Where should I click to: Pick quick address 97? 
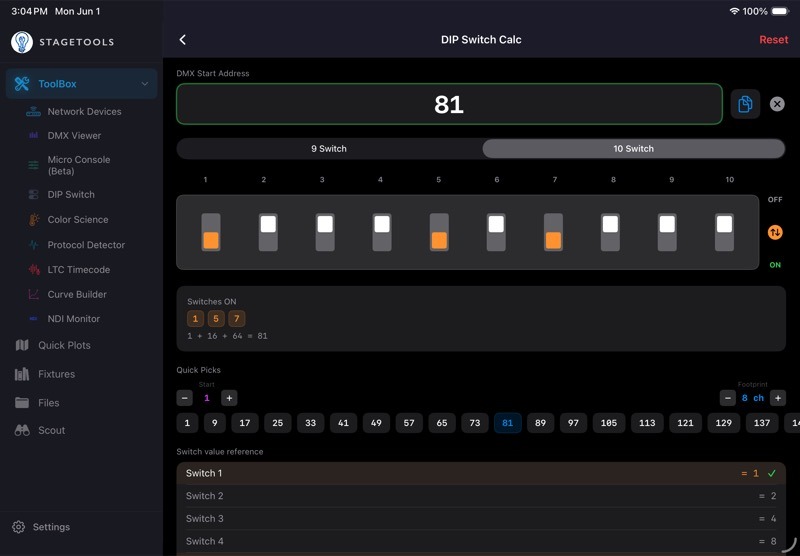point(573,423)
